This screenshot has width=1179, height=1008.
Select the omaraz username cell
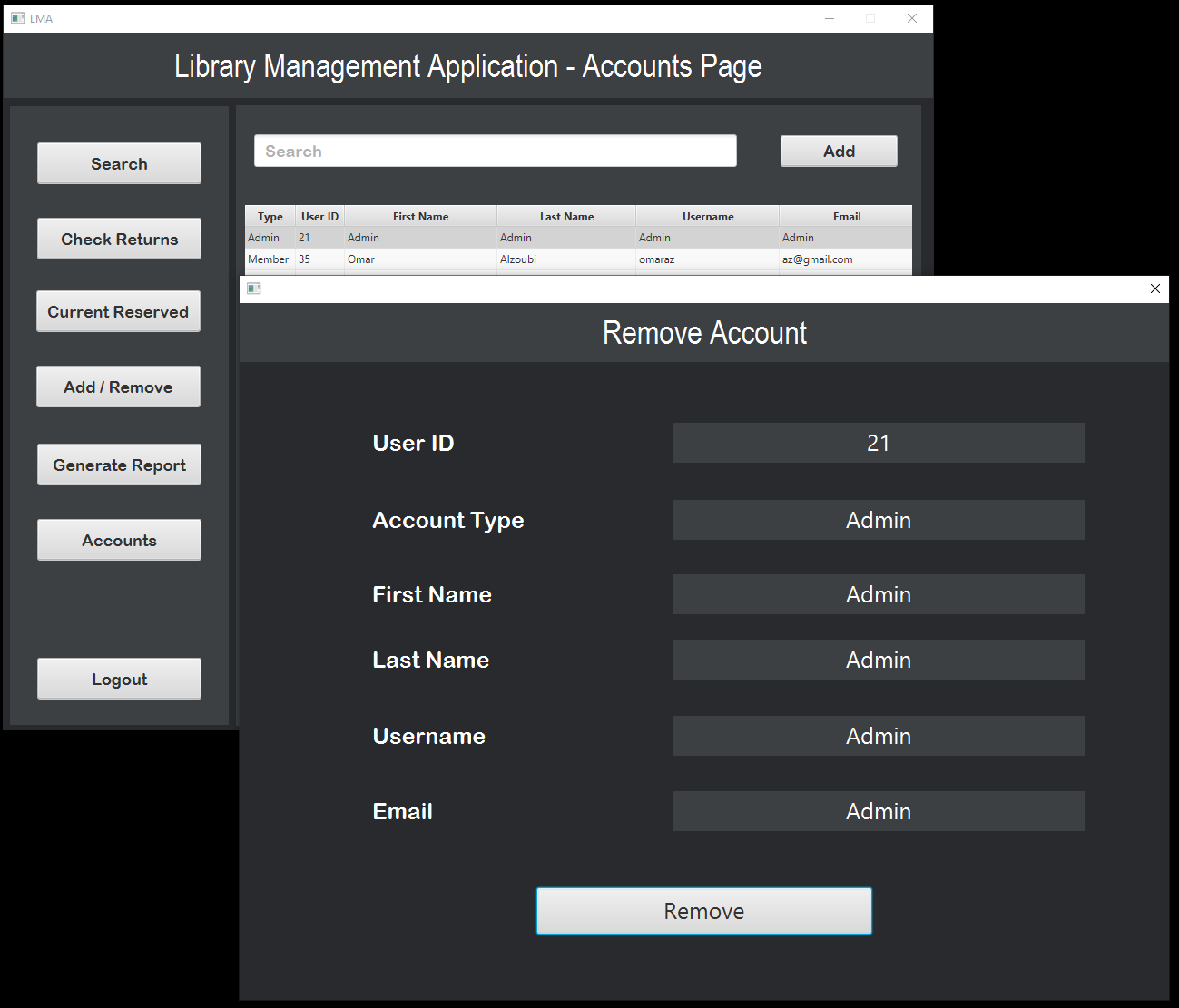(708, 259)
